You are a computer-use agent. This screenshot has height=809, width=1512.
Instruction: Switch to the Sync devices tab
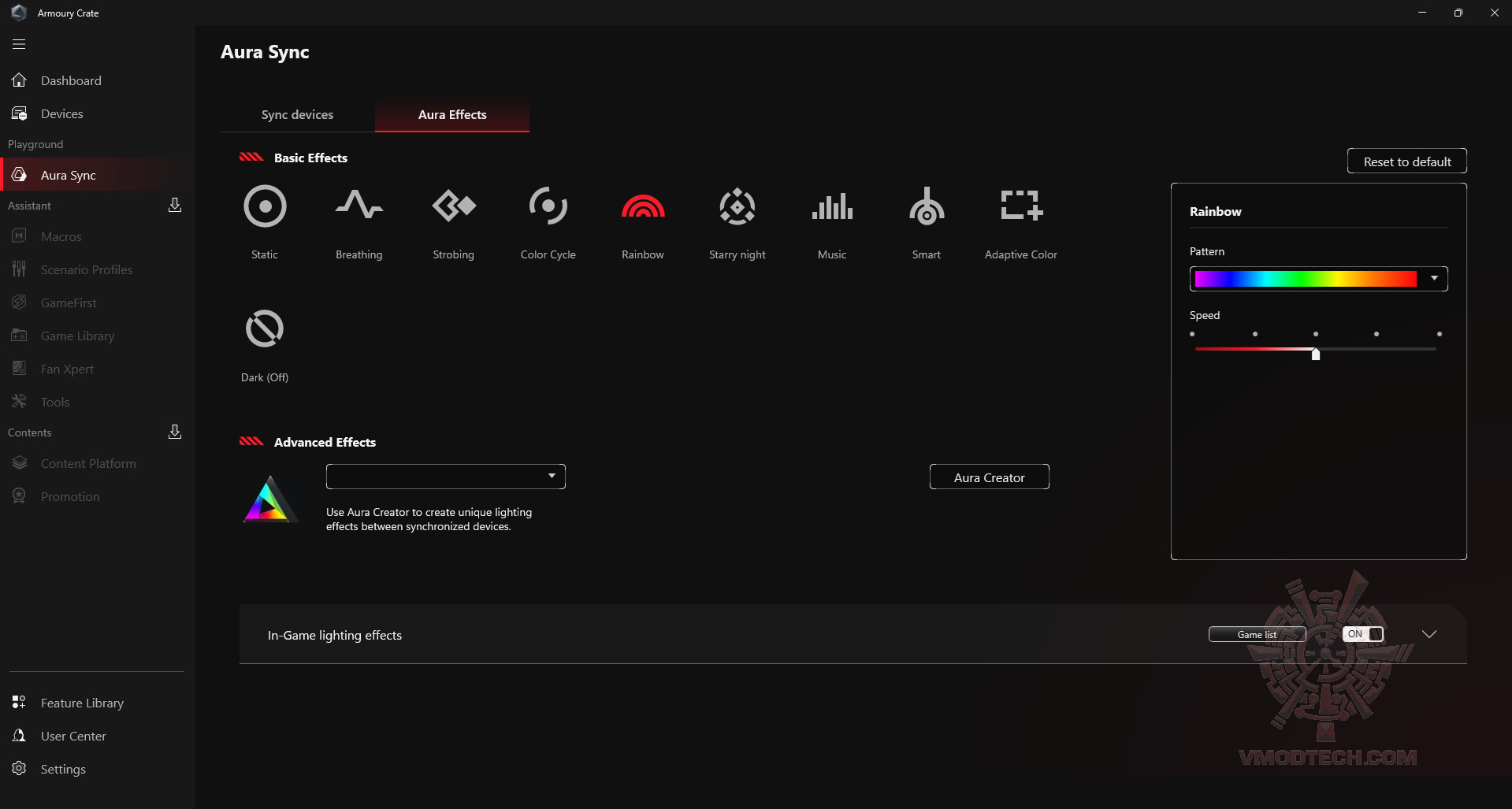pos(297,114)
